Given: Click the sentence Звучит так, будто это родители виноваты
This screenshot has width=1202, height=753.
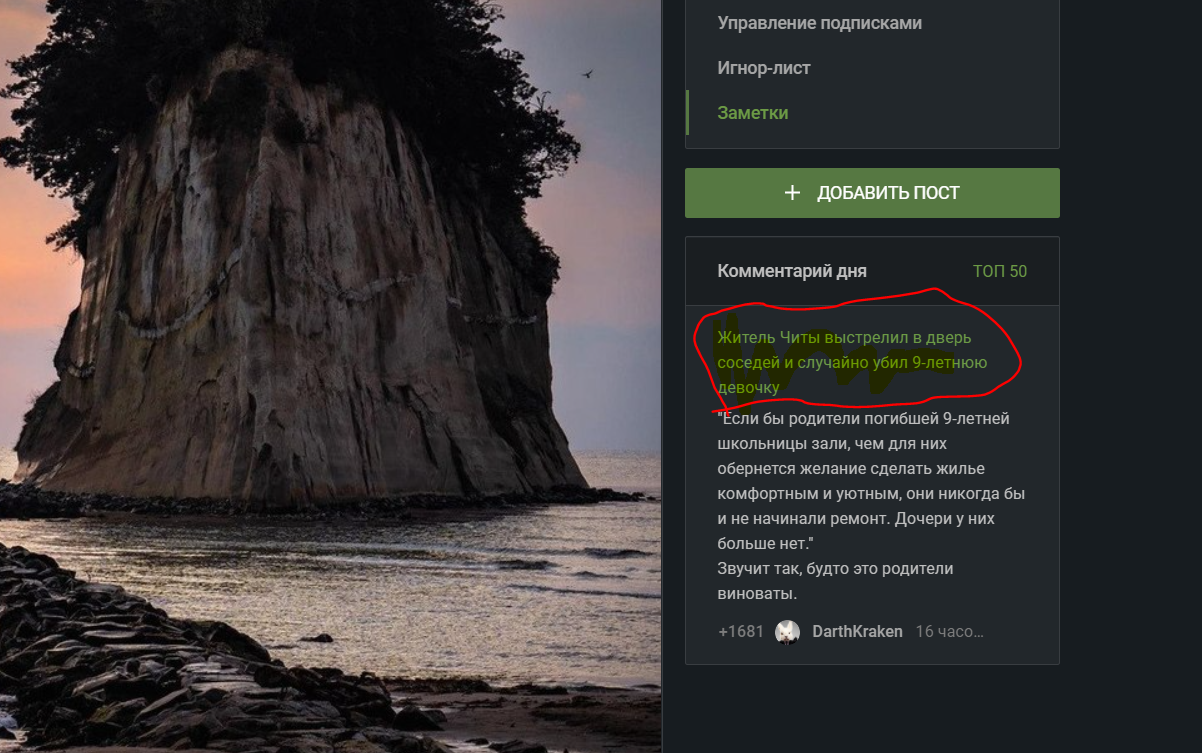Looking at the screenshot, I should click(835, 581).
